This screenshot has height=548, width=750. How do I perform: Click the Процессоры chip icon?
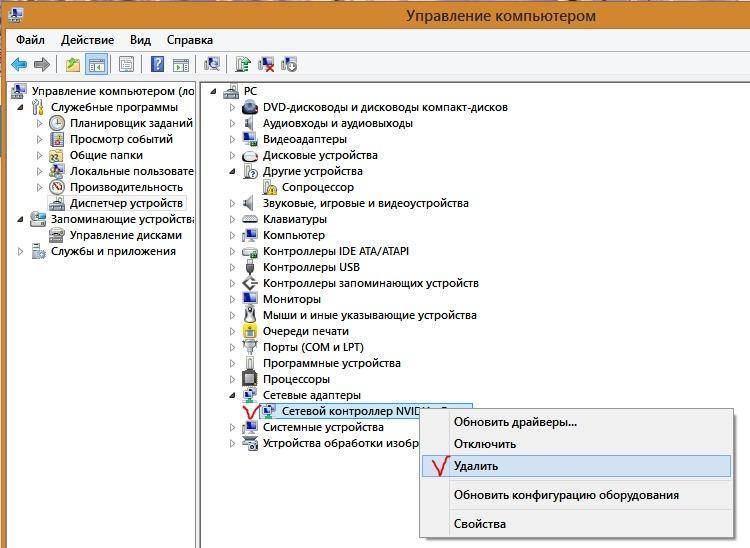coord(250,379)
